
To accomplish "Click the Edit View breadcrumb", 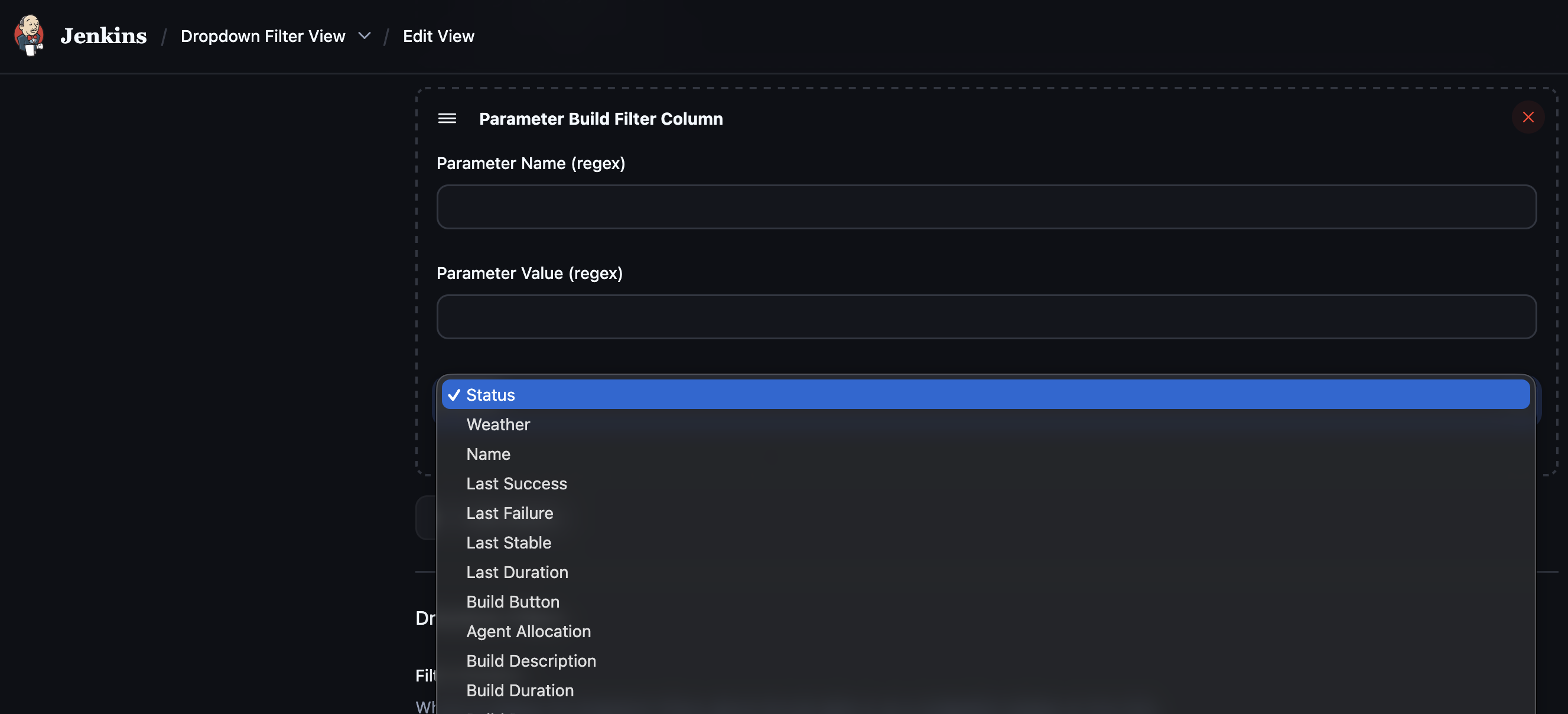I will pos(438,36).
